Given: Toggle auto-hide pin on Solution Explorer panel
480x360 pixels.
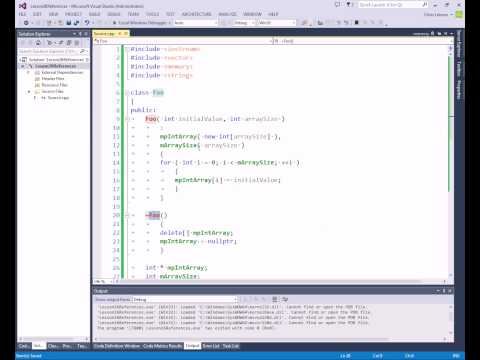Looking at the screenshot, I should [x=80, y=34].
